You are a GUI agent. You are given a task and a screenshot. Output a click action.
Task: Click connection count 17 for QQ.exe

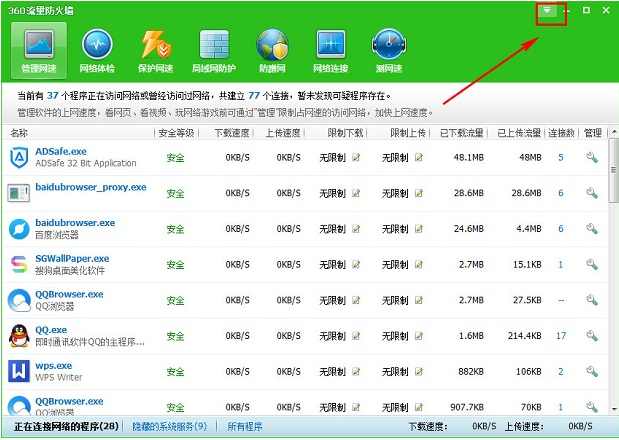561,336
